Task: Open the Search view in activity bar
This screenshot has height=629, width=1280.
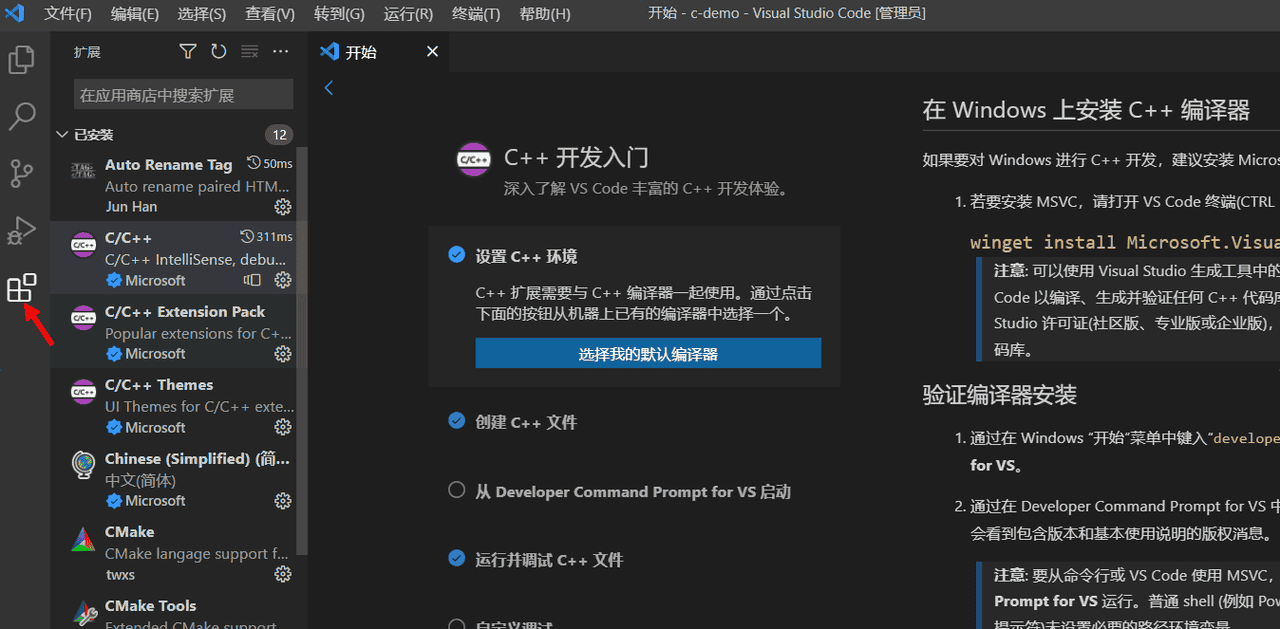Action: 21,116
